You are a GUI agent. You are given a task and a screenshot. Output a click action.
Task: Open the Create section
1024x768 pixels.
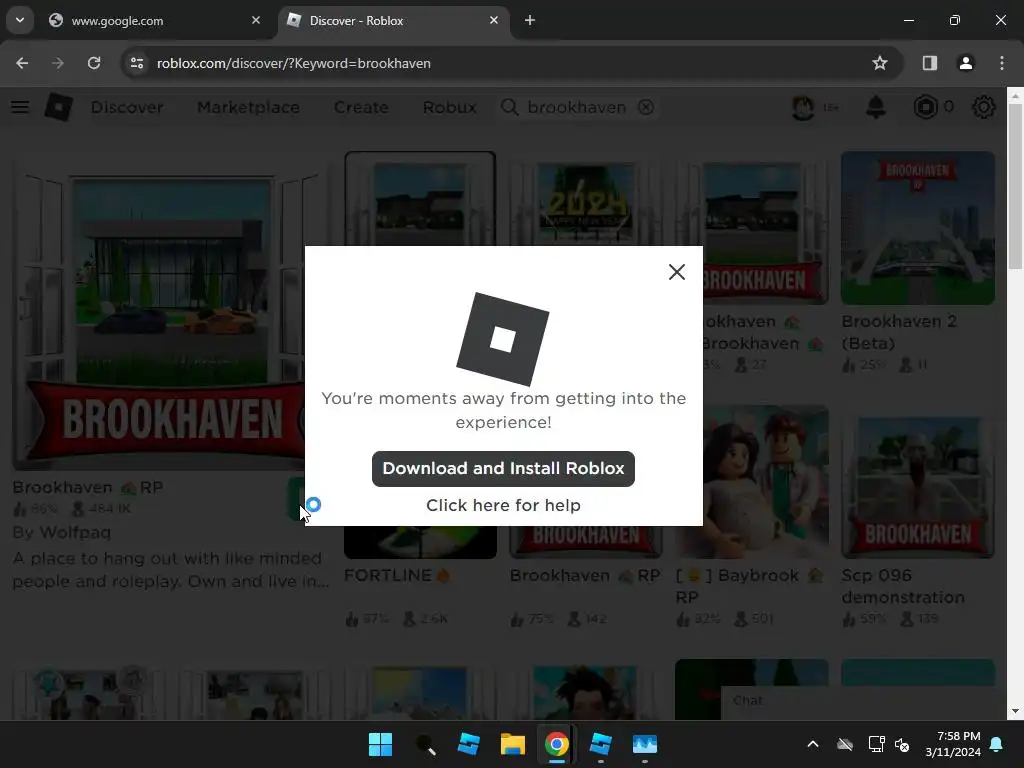pos(361,107)
